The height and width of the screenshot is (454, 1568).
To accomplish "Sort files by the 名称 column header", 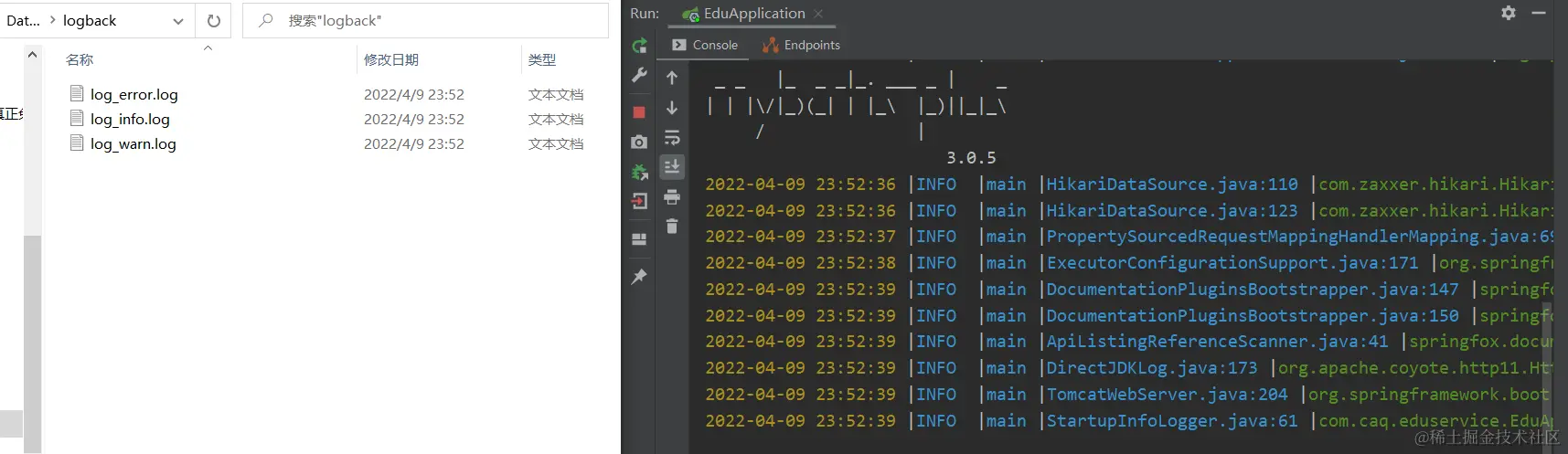I will [80, 59].
